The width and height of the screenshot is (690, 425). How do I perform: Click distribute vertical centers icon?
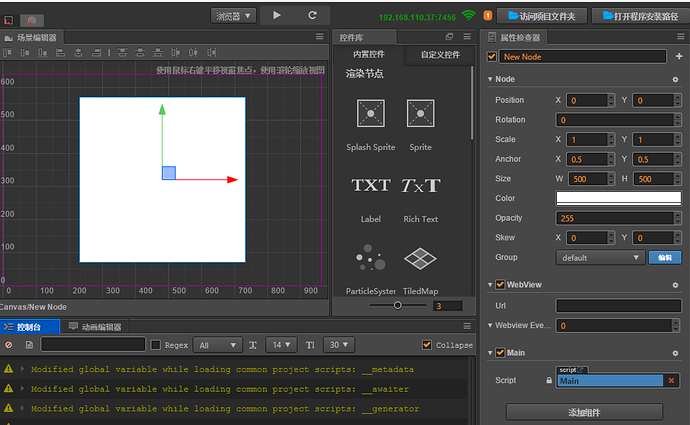(140, 53)
